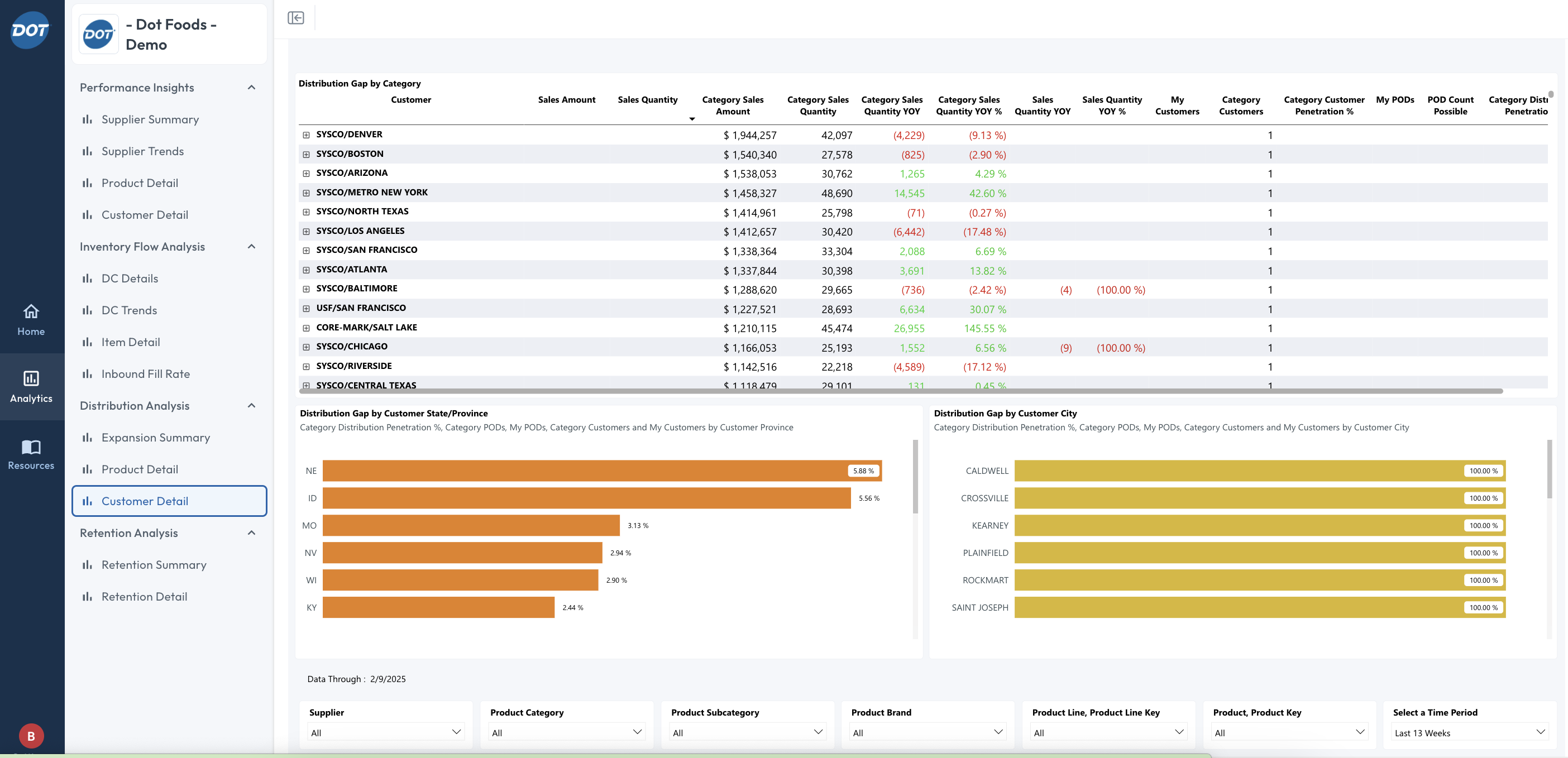Expand the SYSCO/ATLANTA row
The image size is (1568, 758).
(x=306, y=270)
